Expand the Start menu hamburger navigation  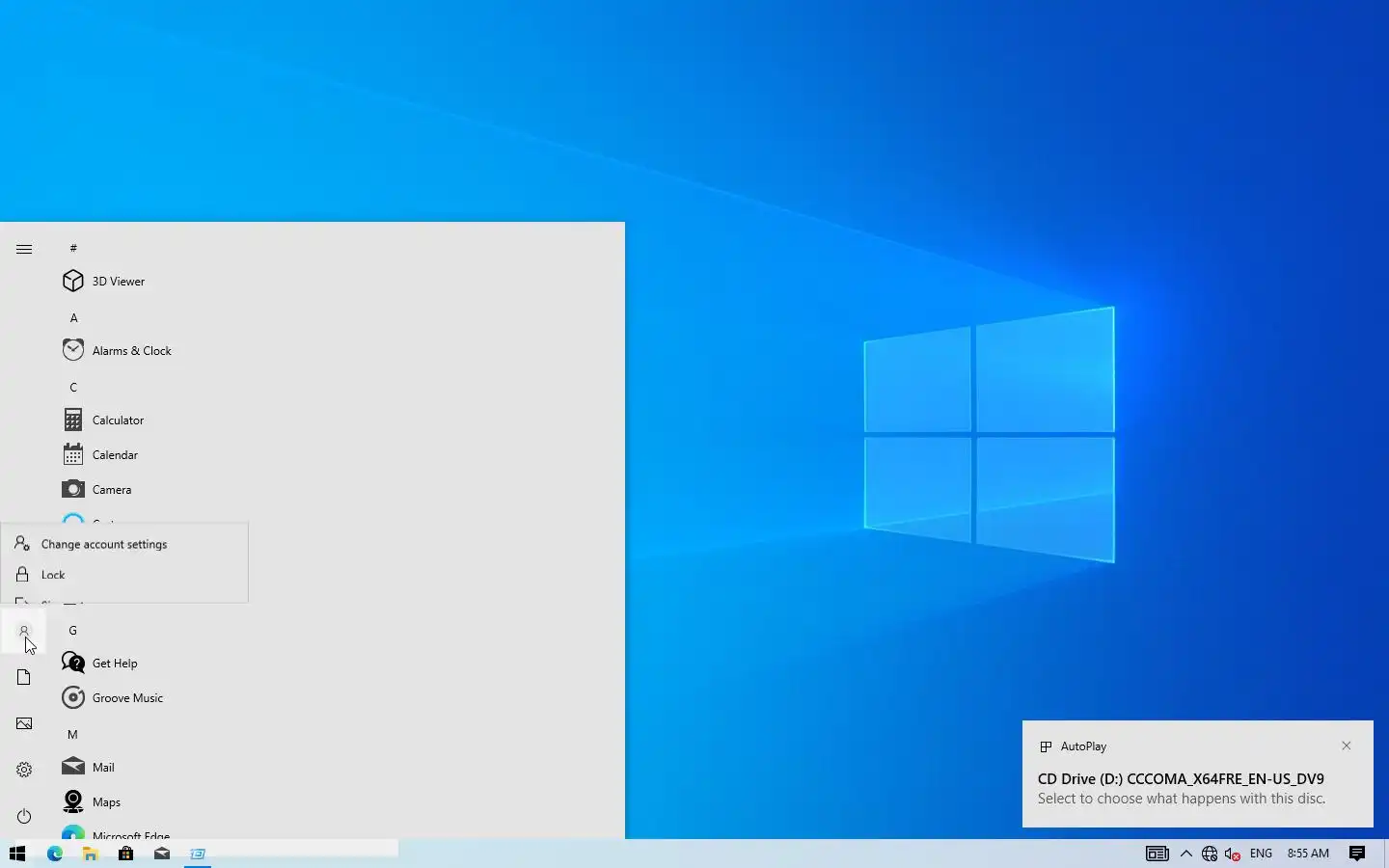(24, 249)
